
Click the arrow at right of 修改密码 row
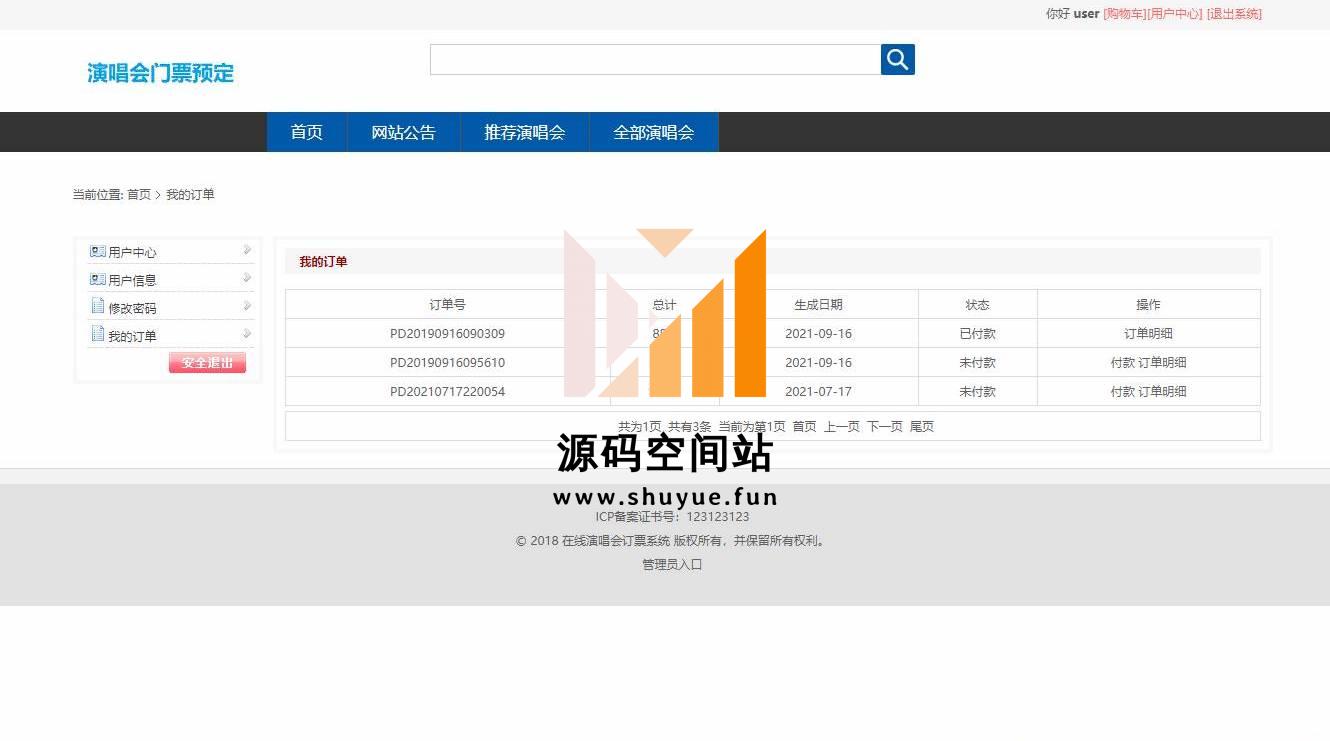click(x=247, y=306)
